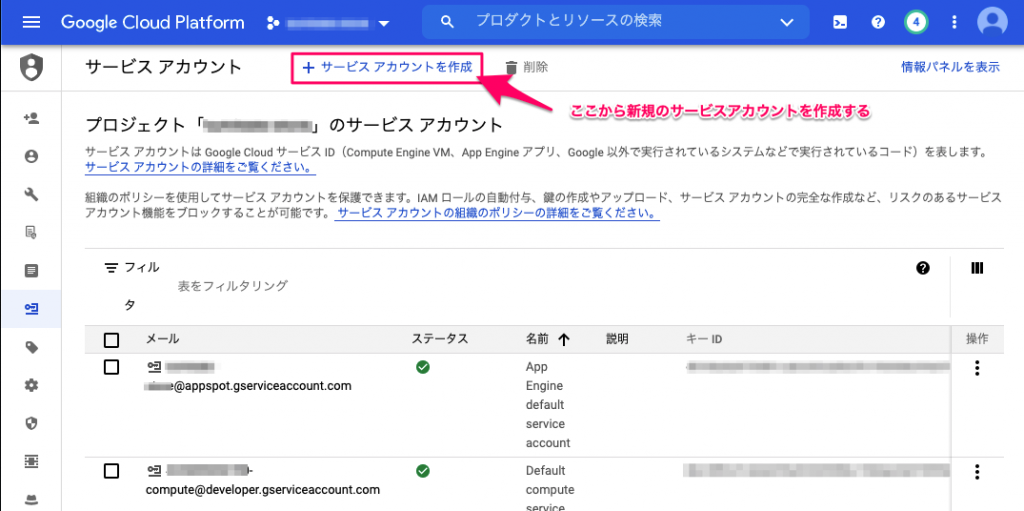
Task: Open サービス アカウントの詳細をご覧ください link
Action: [200, 167]
